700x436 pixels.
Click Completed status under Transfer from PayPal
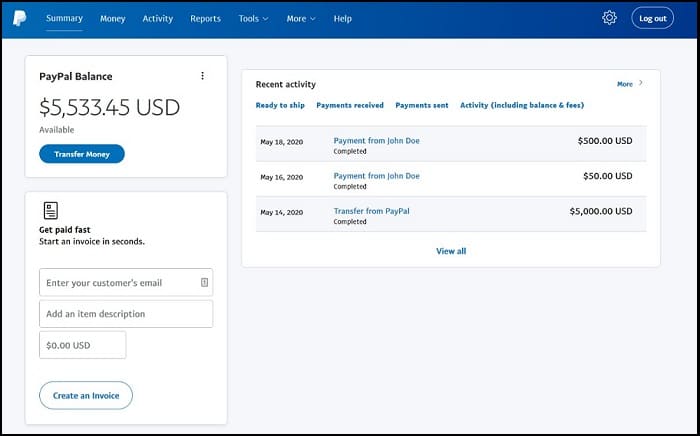350,222
